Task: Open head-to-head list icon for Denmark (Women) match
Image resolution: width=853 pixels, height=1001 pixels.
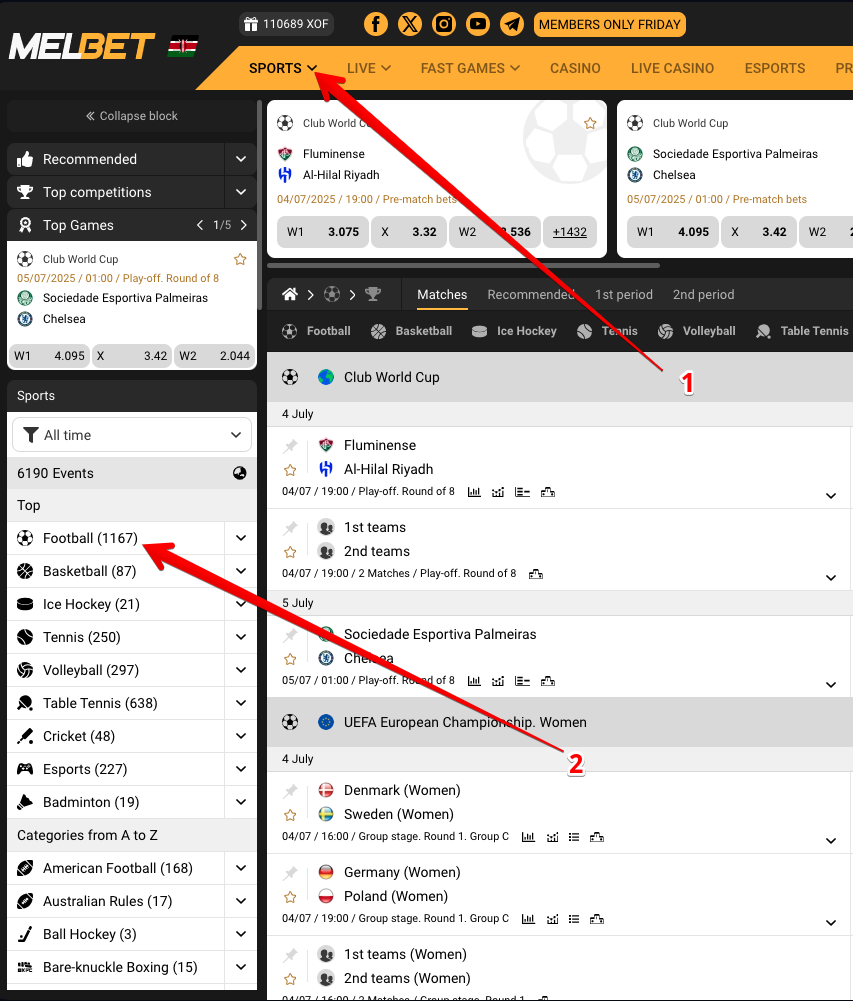Action: point(574,837)
